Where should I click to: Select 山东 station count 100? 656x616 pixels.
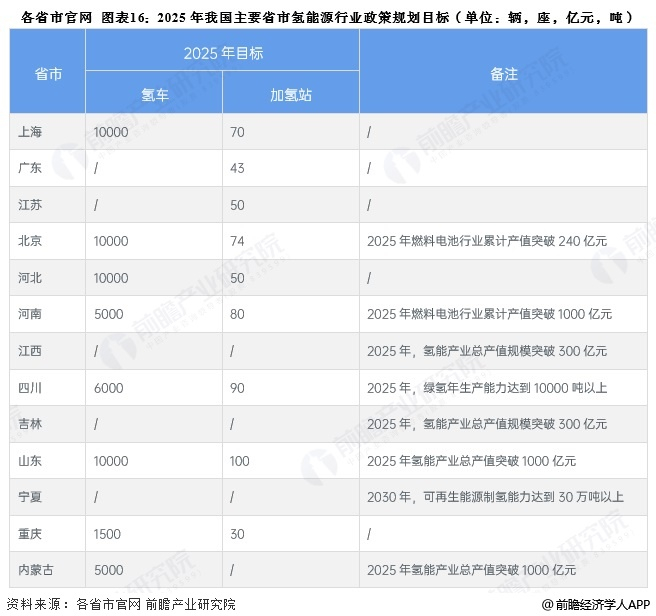[x=239, y=461]
